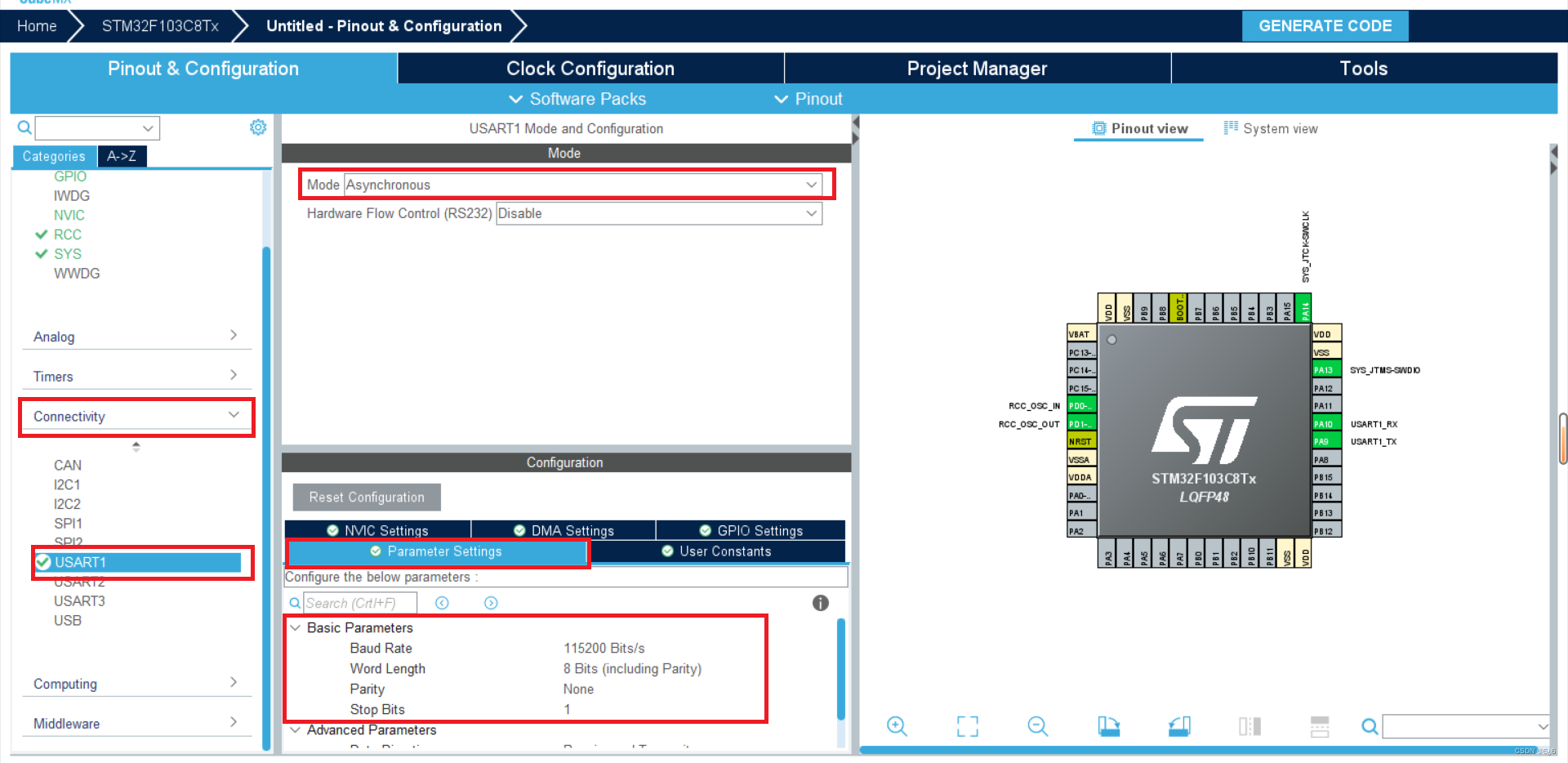Rotate chip clockwise icon

(1108, 725)
